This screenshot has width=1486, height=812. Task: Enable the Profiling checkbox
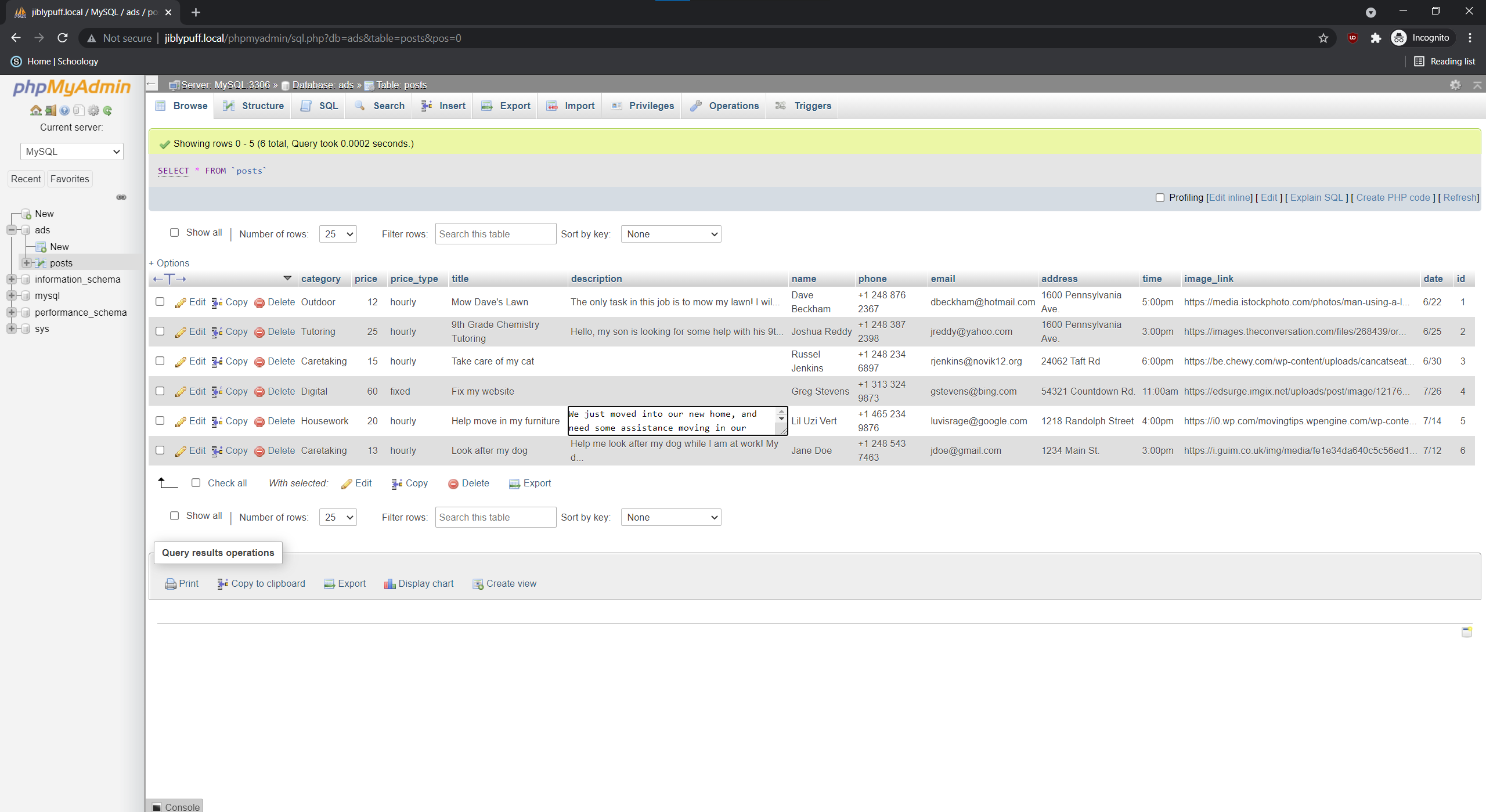1160,198
